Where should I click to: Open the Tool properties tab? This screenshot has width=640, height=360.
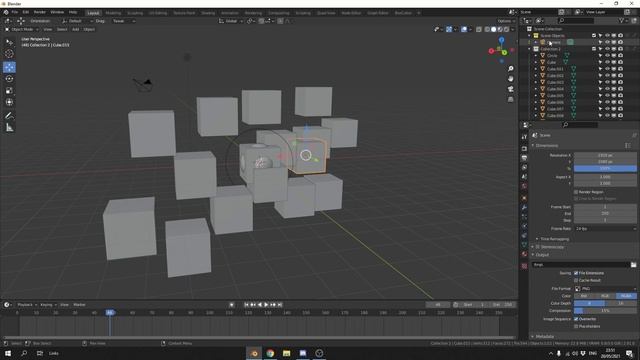coord(524,137)
